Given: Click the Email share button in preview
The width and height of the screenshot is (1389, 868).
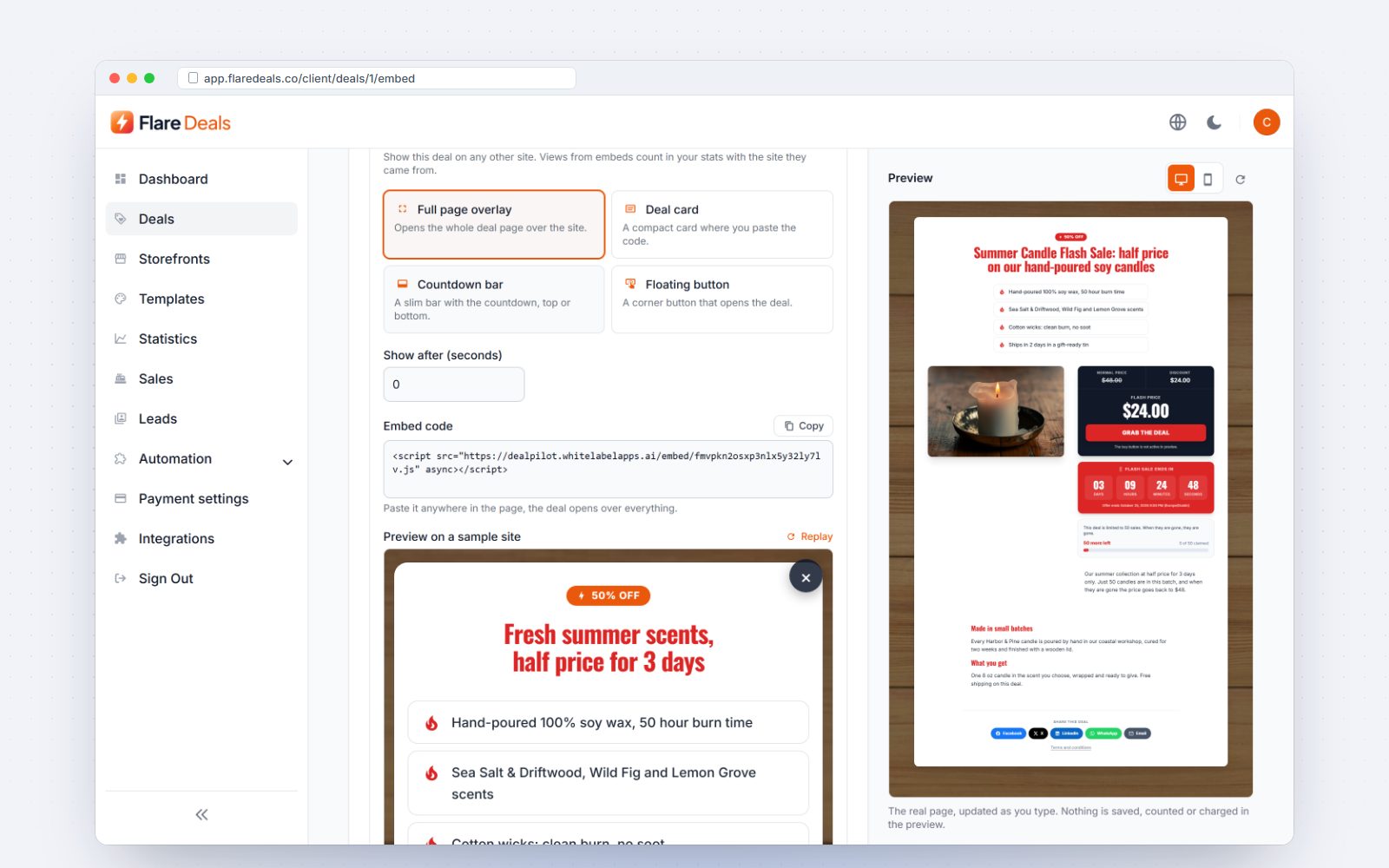Looking at the screenshot, I should point(1137,733).
